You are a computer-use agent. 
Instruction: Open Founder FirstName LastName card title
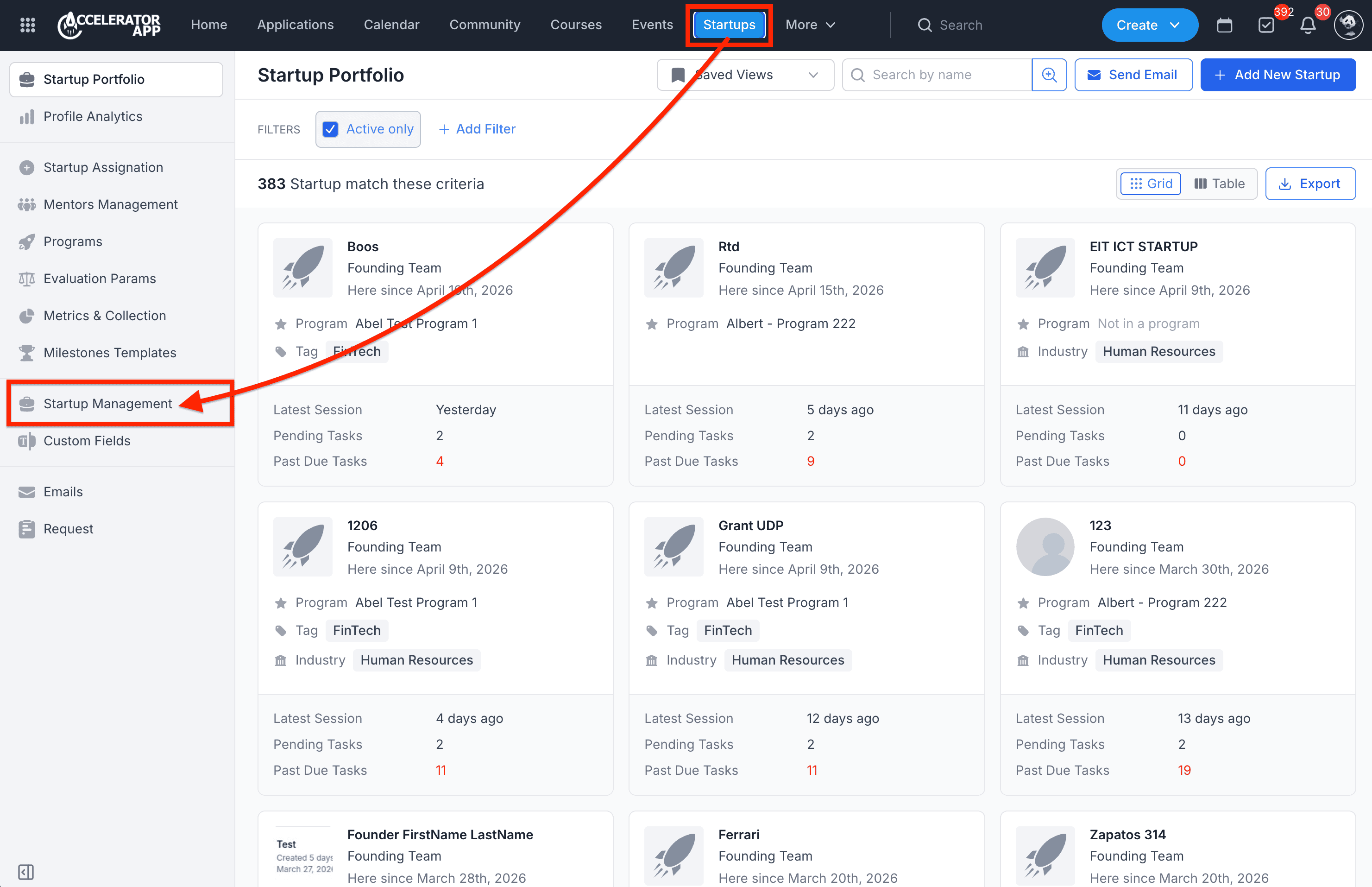click(440, 835)
